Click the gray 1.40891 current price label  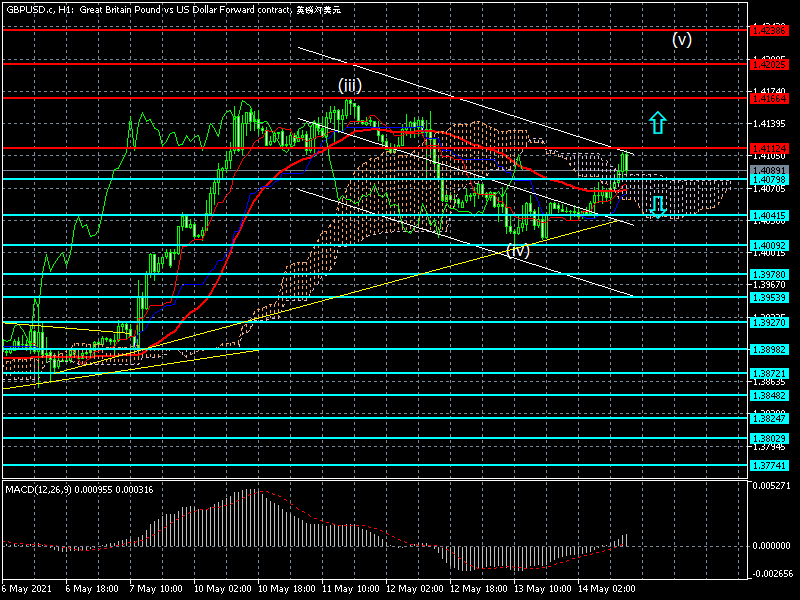coord(769,170)
